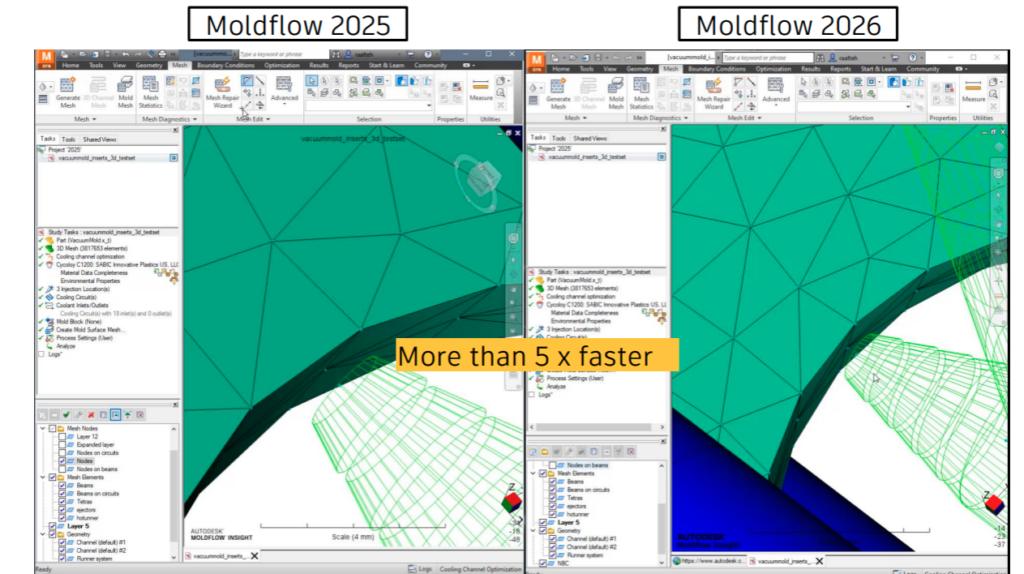Toggle the ejectors checkbox in the 2026 layers panel
Viewport: 1024px width, 574px height.
click(x=552, y=506)
